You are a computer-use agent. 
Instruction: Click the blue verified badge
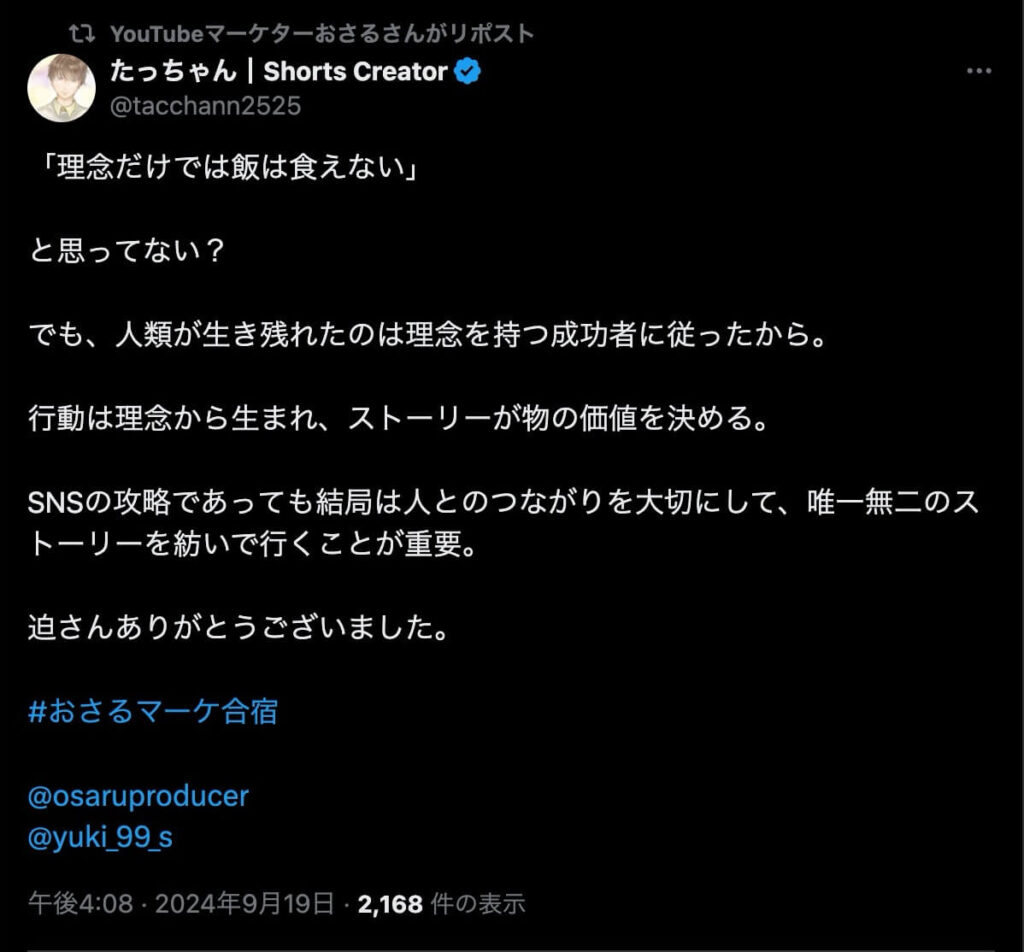468,71
